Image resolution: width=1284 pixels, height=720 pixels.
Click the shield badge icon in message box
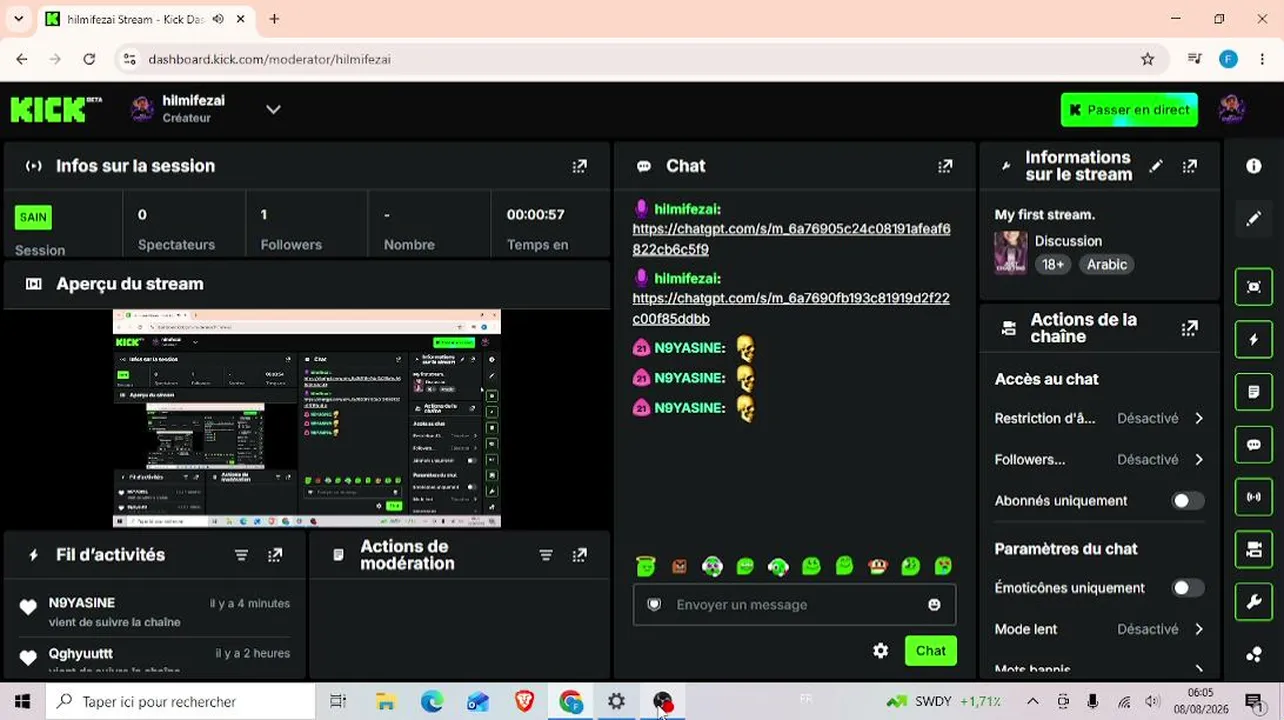[654, 605]
